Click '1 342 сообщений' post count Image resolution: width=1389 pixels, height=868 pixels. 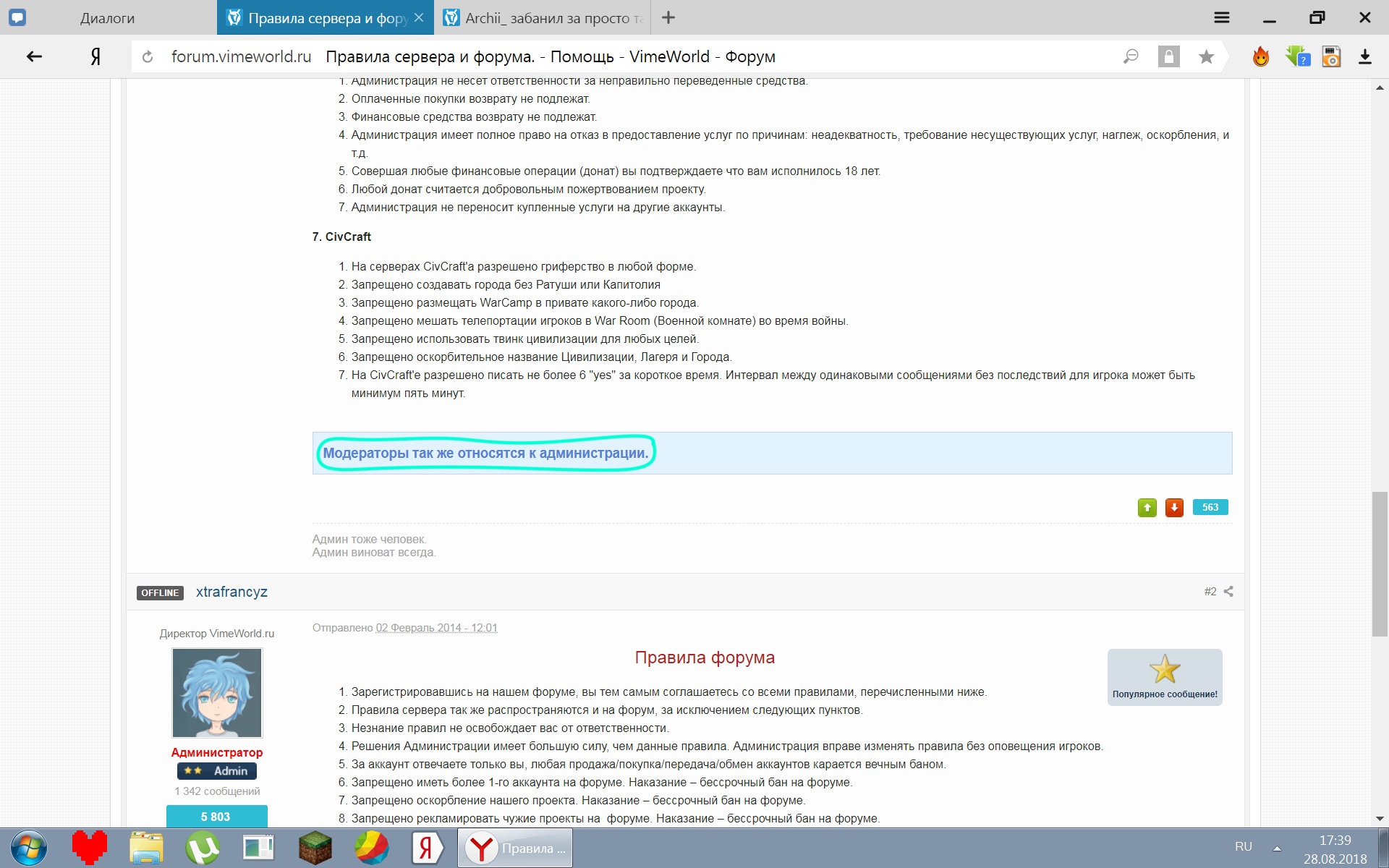click(x=217, y=791)
